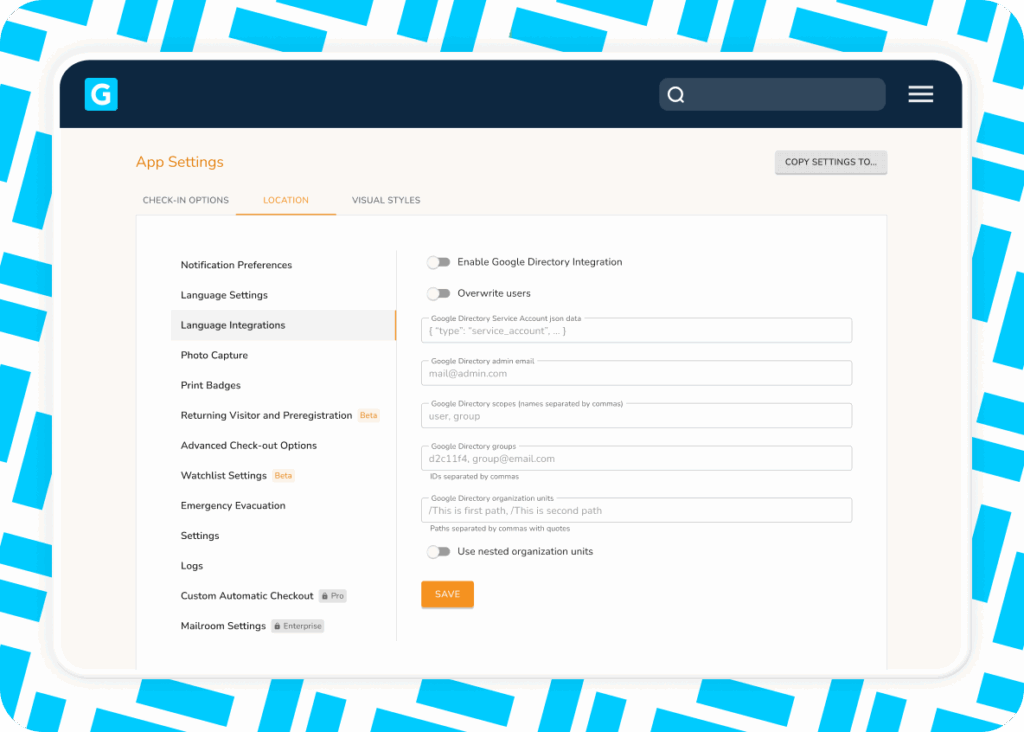
Task: Switch to Visual Styles tab
Action: [386, 200]
